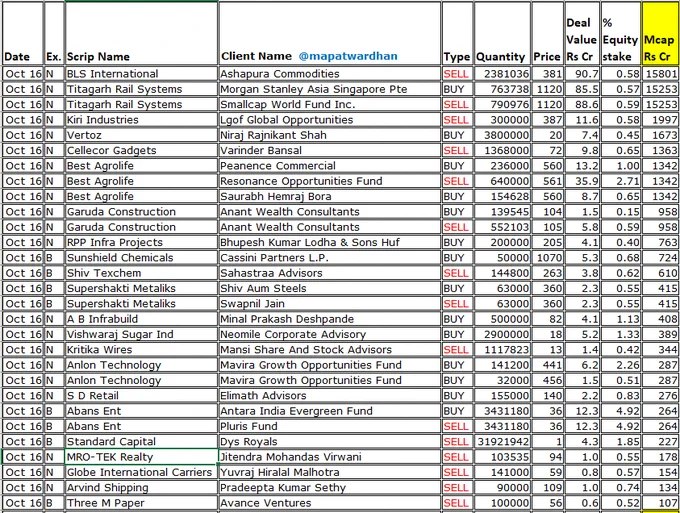
Task: Click Niraj Rajnikant Shah cell
Action: (330, 135)
